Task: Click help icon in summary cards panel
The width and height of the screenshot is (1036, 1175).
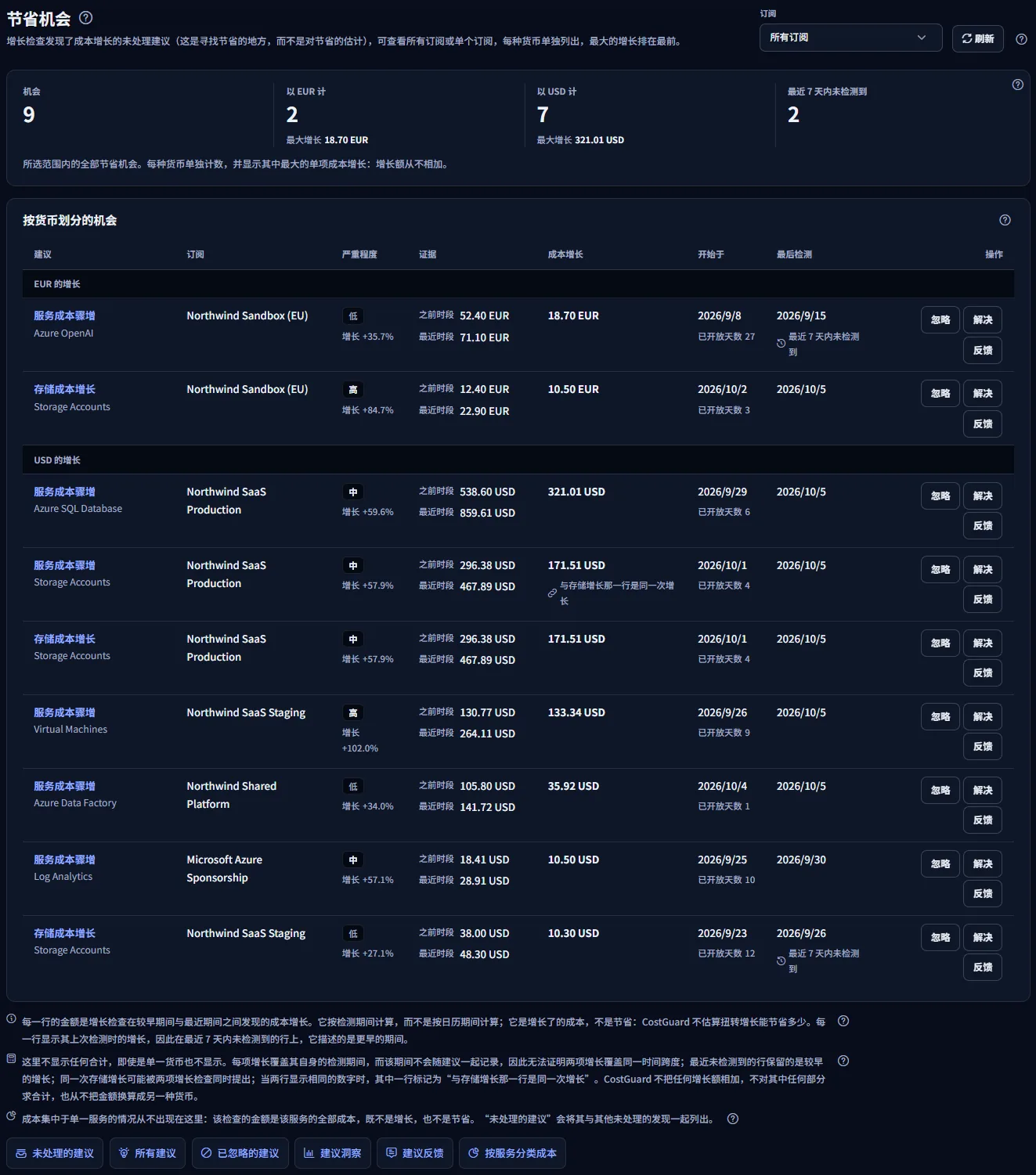Action: point(1017,85)
